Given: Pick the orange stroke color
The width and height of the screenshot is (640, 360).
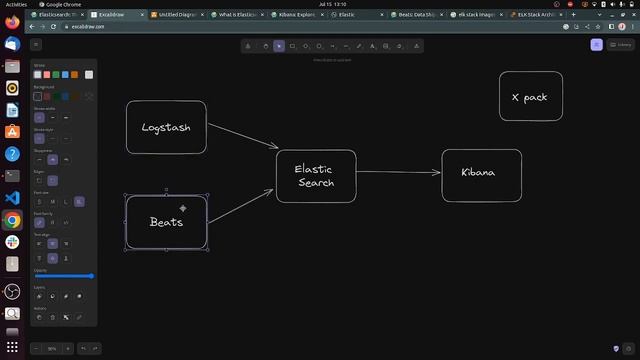Looking at the screenshot, I should point(74,75).
